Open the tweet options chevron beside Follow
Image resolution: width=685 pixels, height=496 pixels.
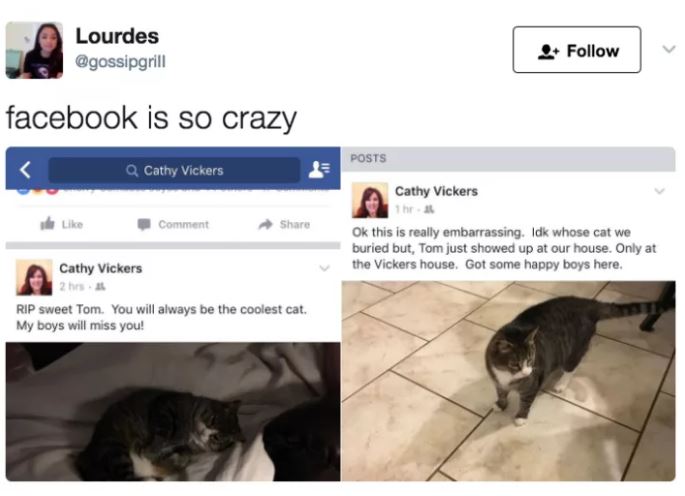click(669, 49)
